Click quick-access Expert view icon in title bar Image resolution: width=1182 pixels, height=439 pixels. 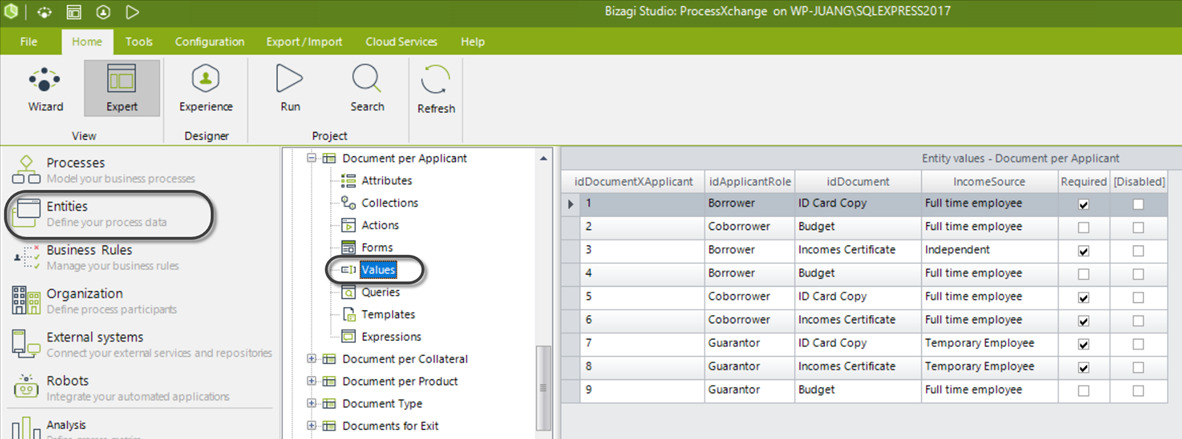point(73,11)
